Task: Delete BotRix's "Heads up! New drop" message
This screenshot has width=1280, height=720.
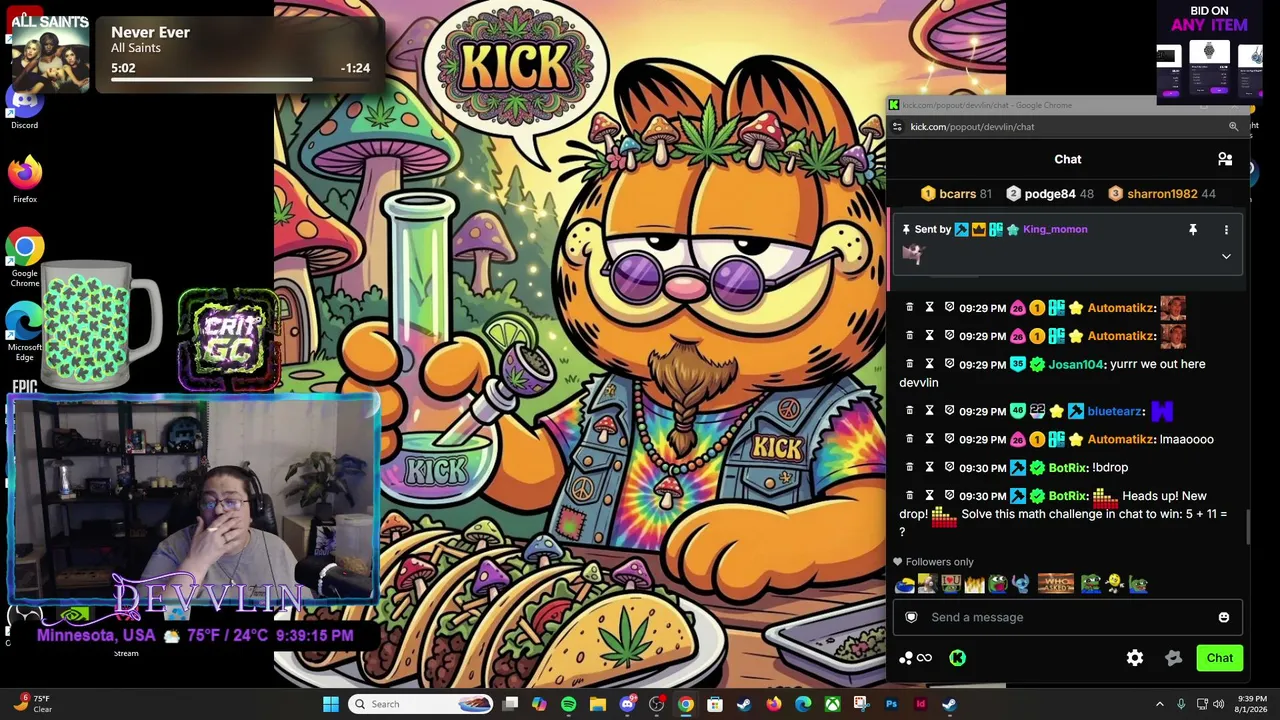Action: point(909,496)
